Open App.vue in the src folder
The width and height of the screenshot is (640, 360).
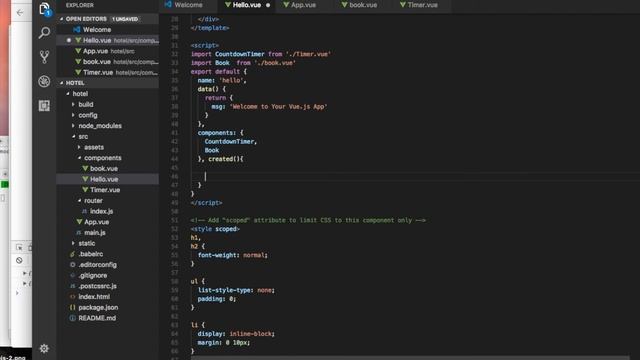[107, 222]
